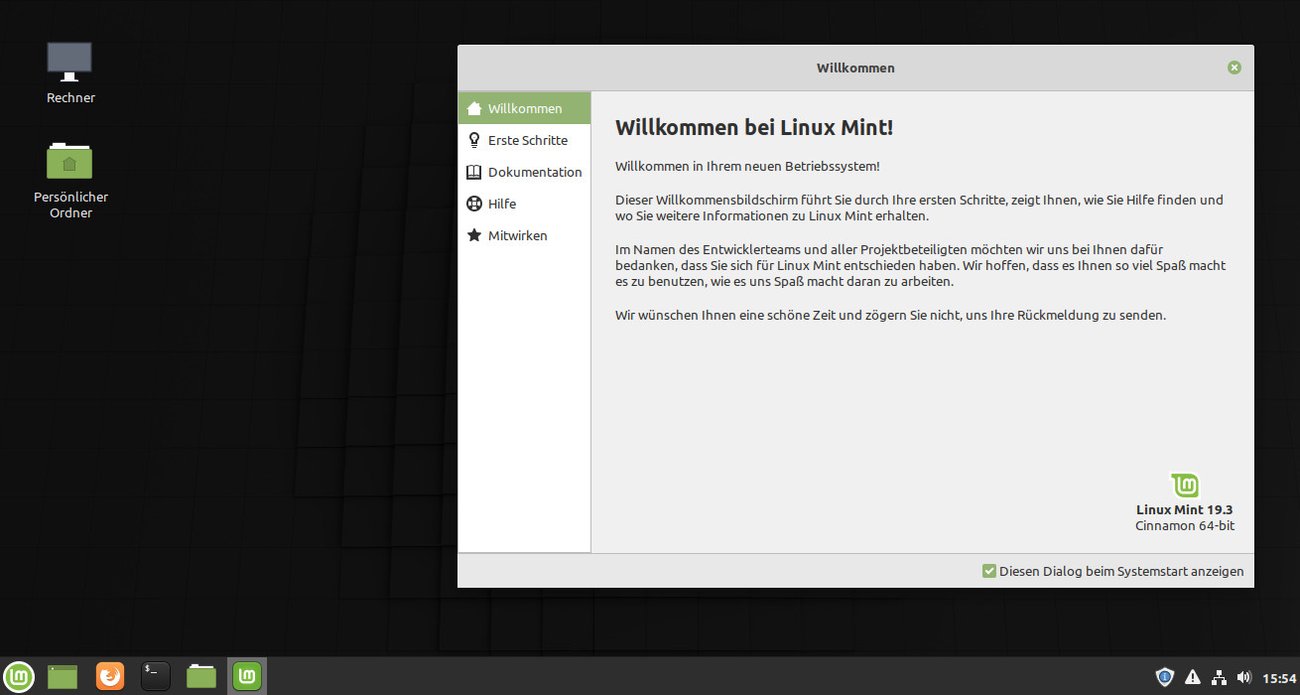
Task: Select the Hilfe lifebuoy icon
Action: (473, 203)
